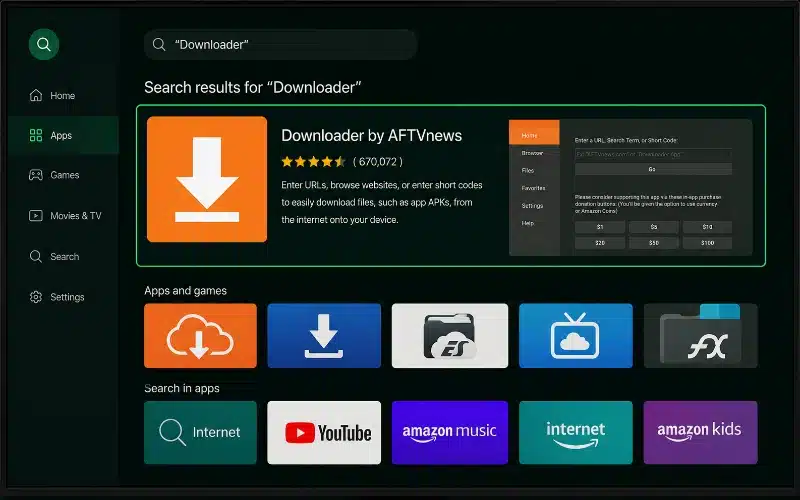
Task: Click Favorites in the preview screenshot
Action: point(533,188)
